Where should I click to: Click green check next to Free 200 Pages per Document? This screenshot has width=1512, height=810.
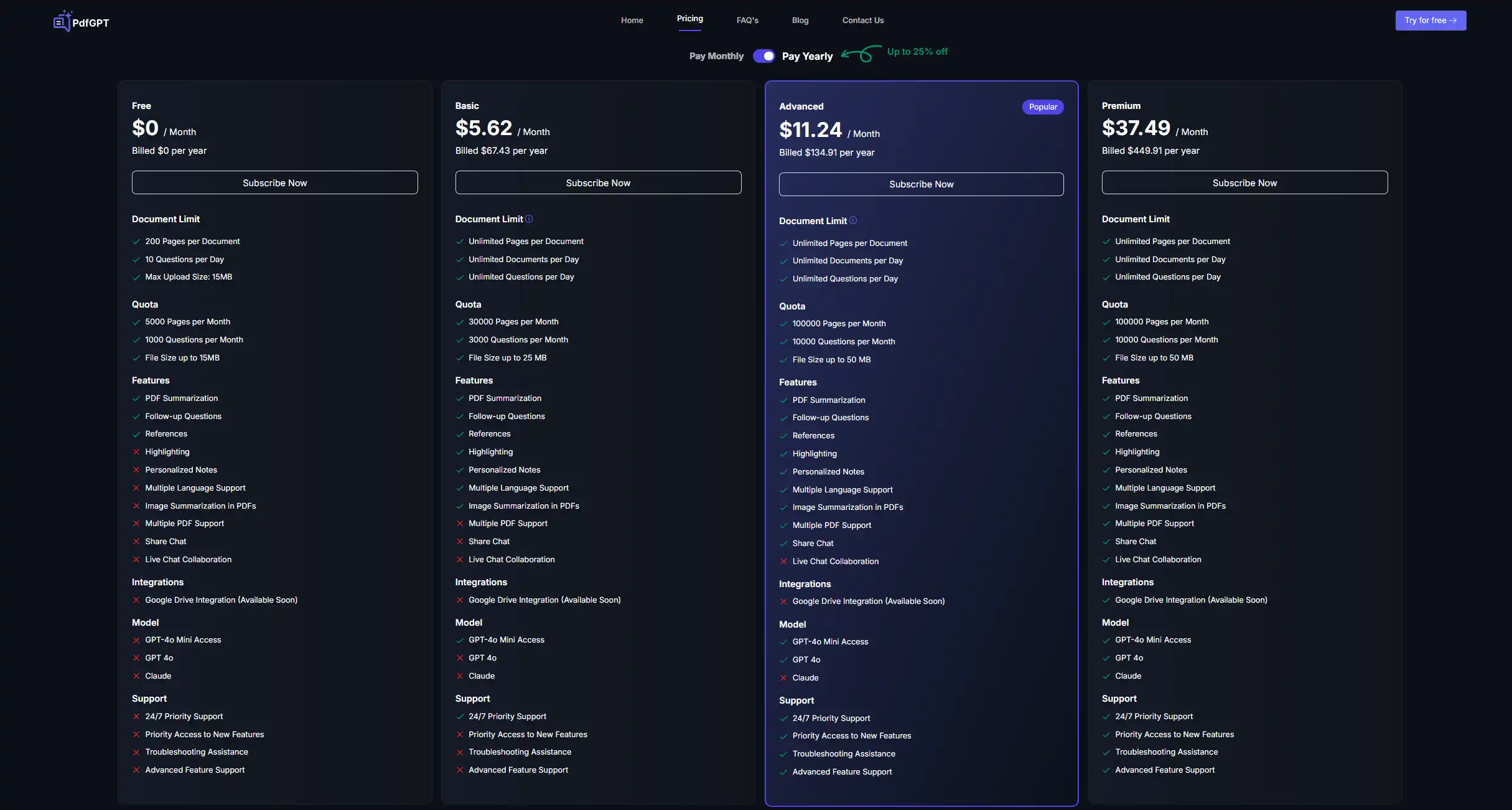(136, 242)
